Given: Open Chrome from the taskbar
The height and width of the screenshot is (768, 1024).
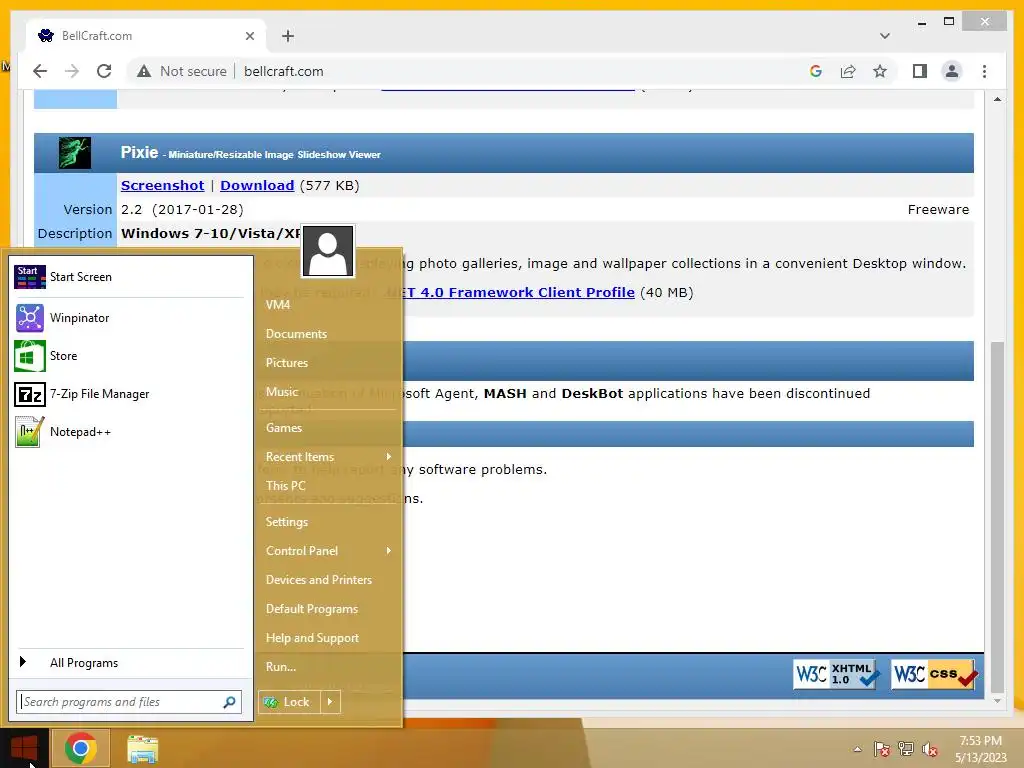Looking at the screenshot, I should point(80,748).
